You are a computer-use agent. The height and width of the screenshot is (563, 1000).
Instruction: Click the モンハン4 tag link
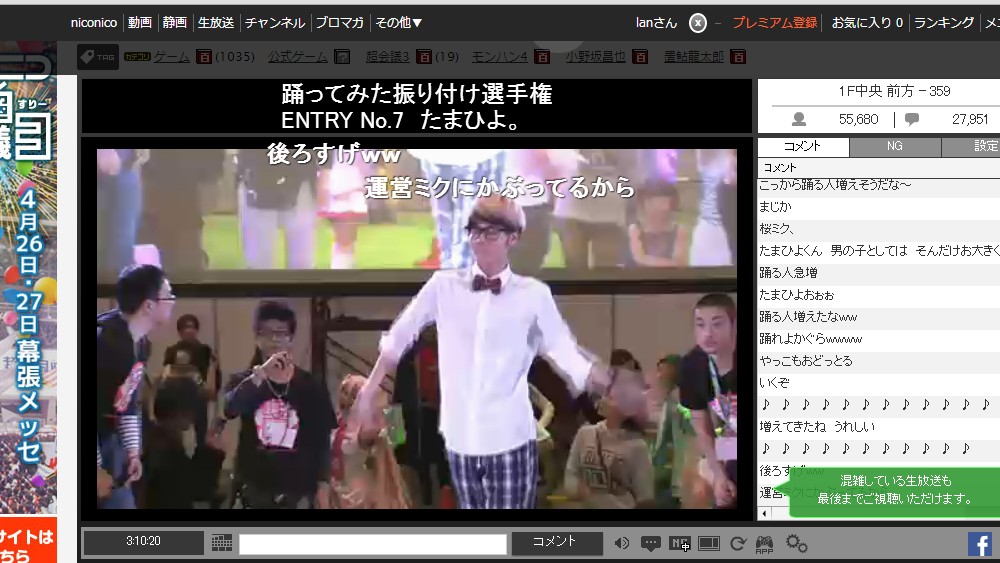(x=500, y=57)
